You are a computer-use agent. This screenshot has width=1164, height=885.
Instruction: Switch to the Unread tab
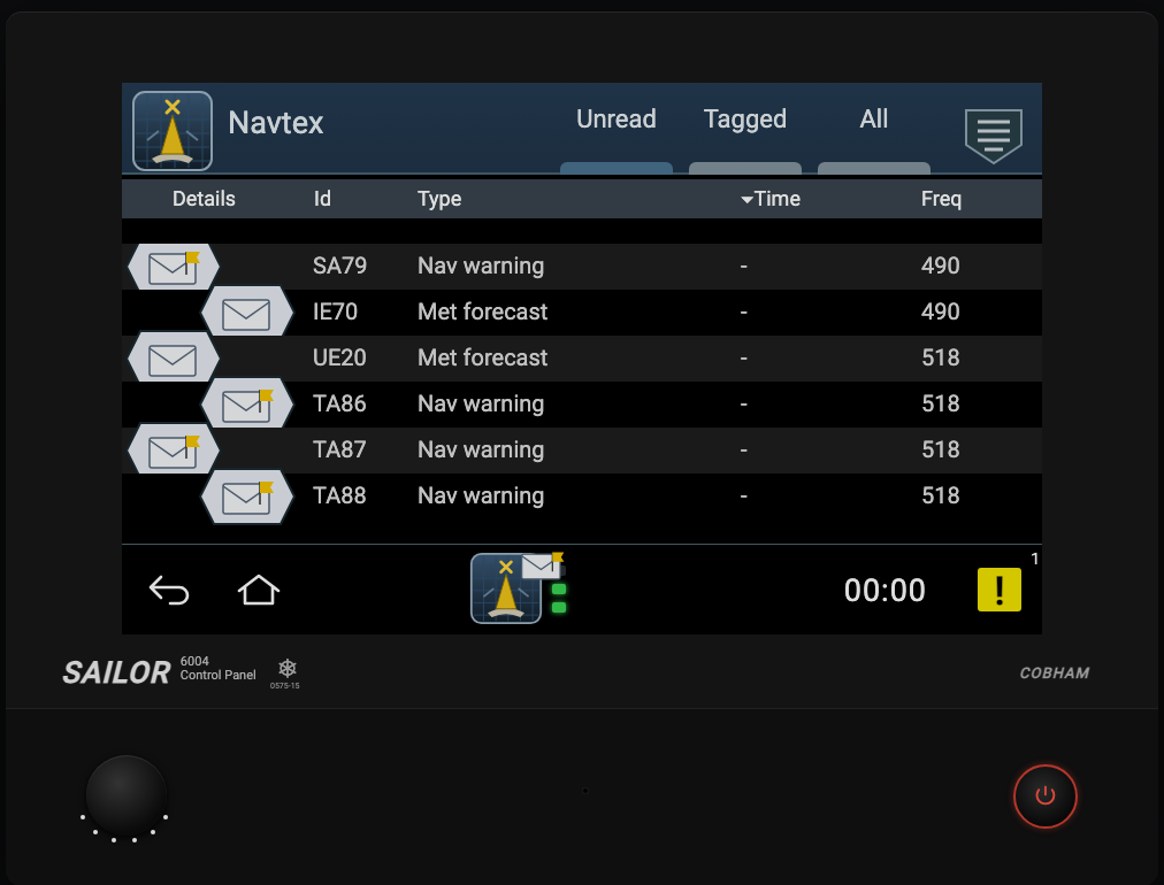(x=616, y=119)
